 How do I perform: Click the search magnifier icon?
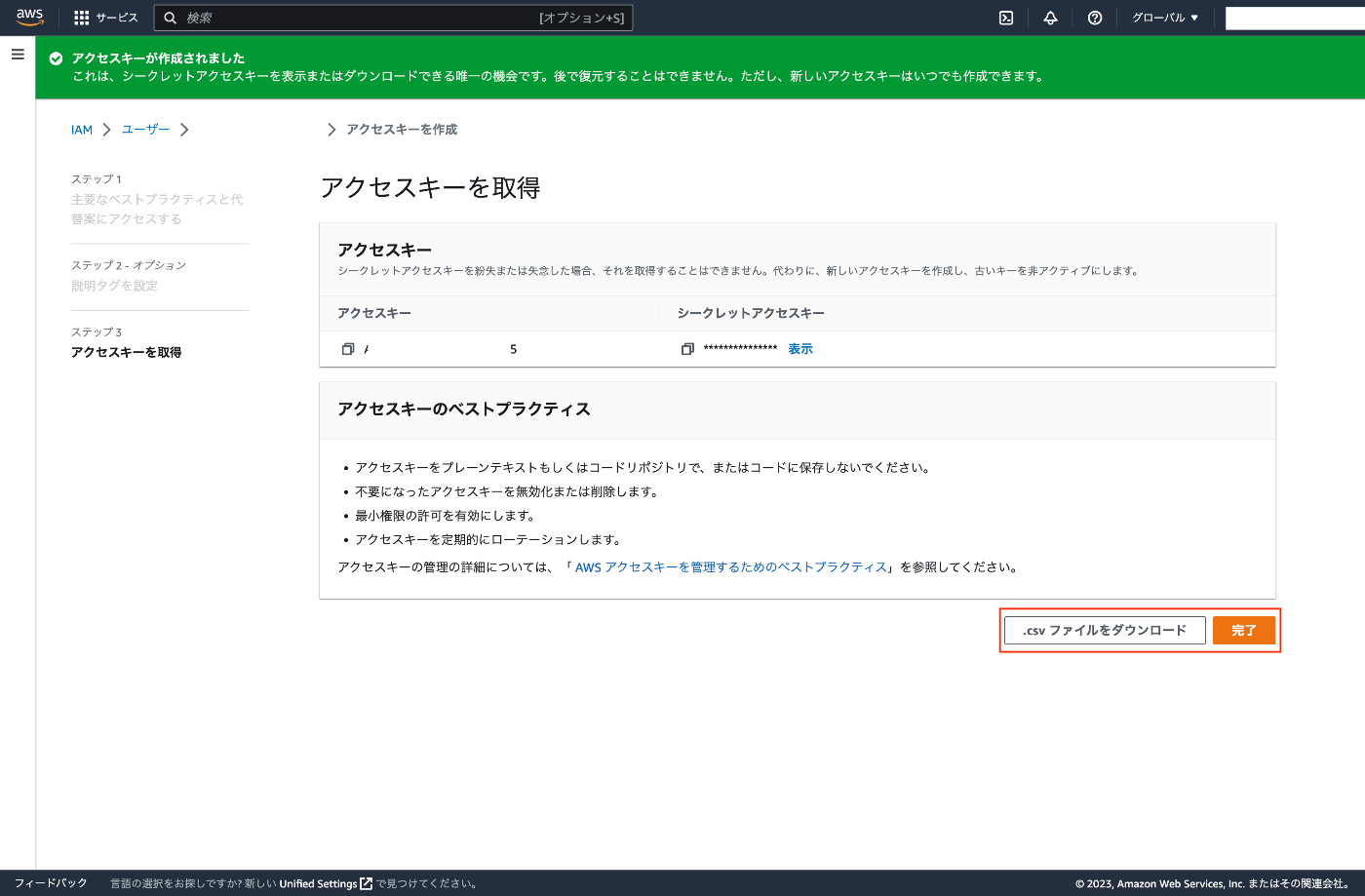point(170,17)
